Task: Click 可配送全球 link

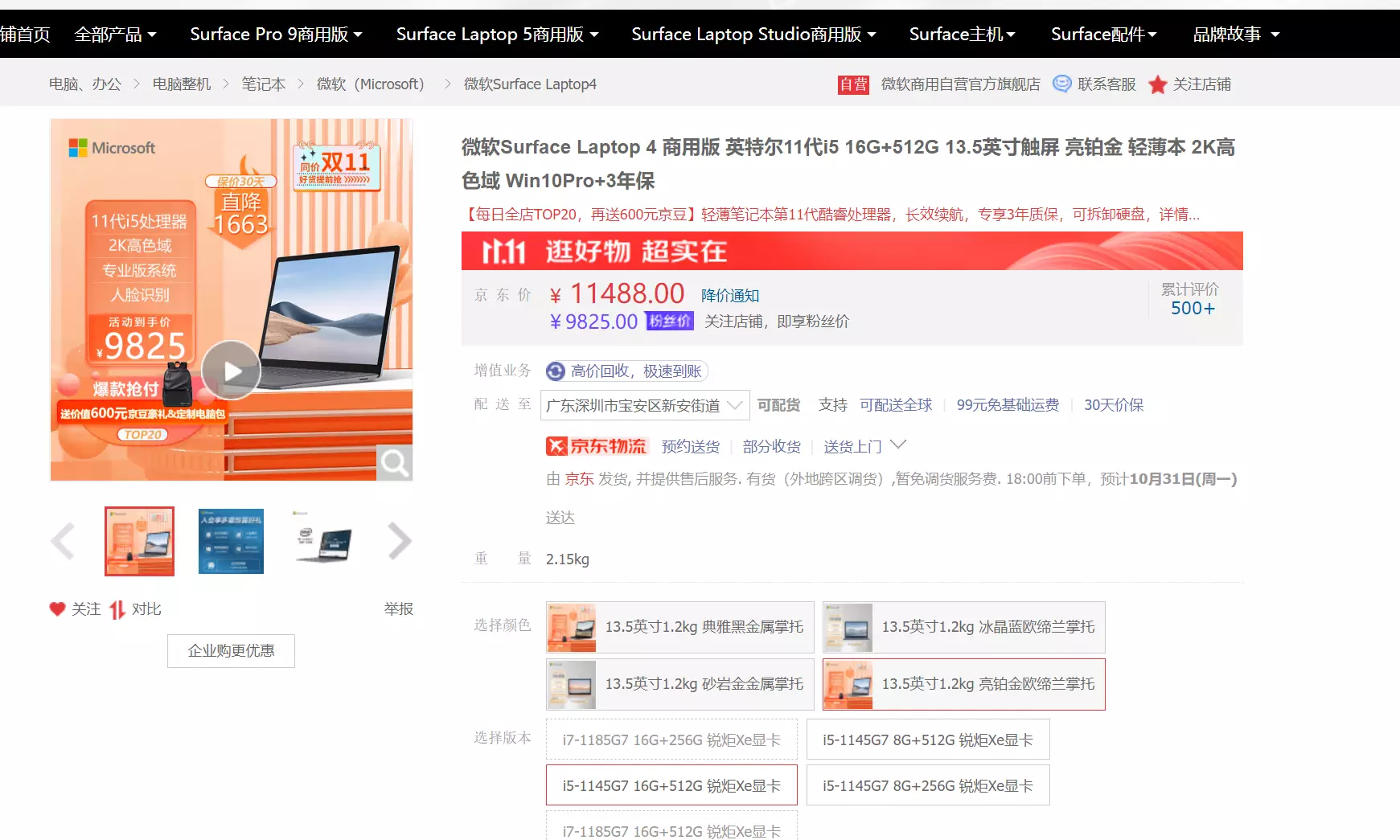Action: [896, 405]
